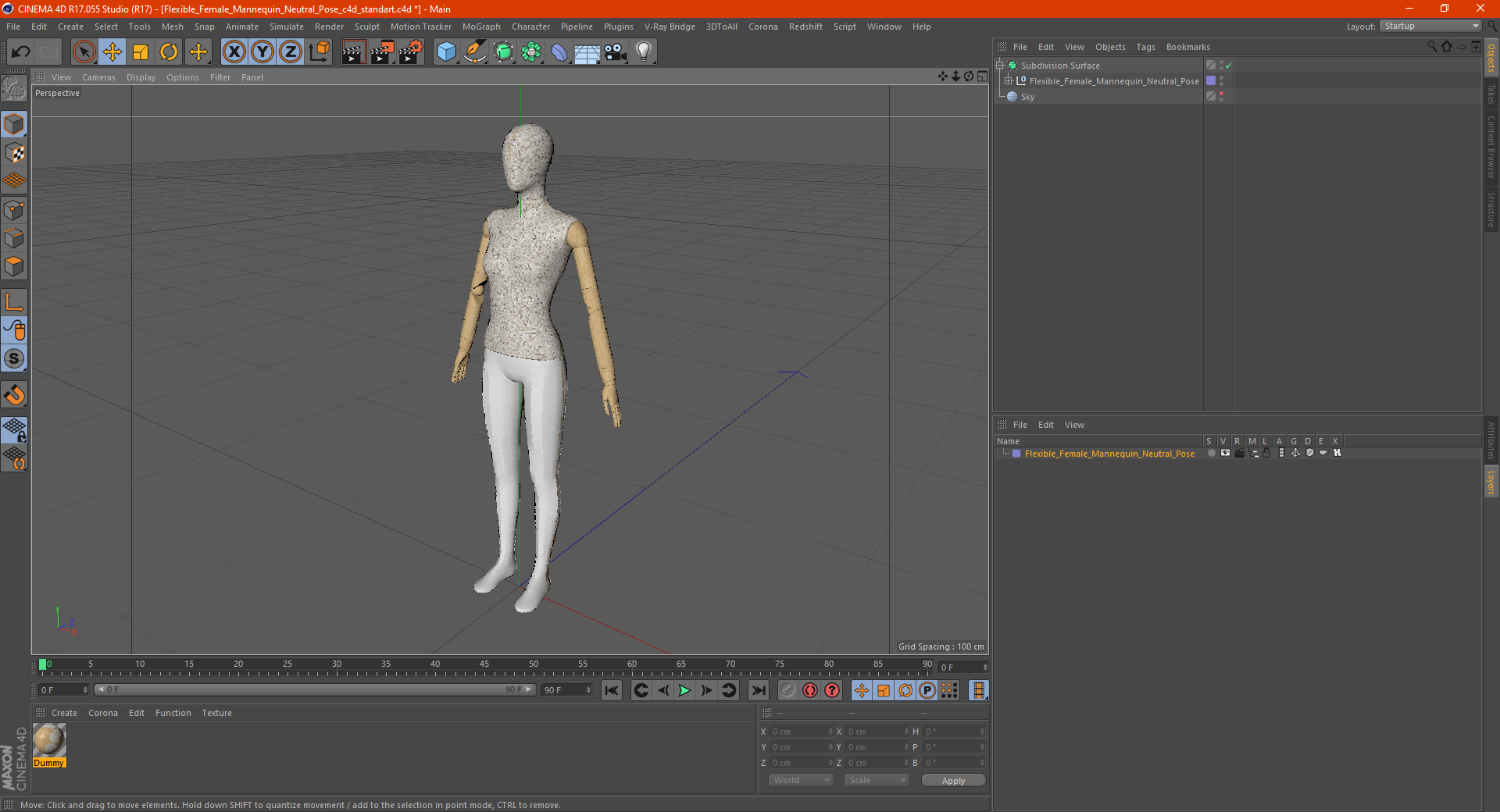Add a floor/environment object icon
The width and height of the screenshot is (1500, 812).
click(587, 52)
